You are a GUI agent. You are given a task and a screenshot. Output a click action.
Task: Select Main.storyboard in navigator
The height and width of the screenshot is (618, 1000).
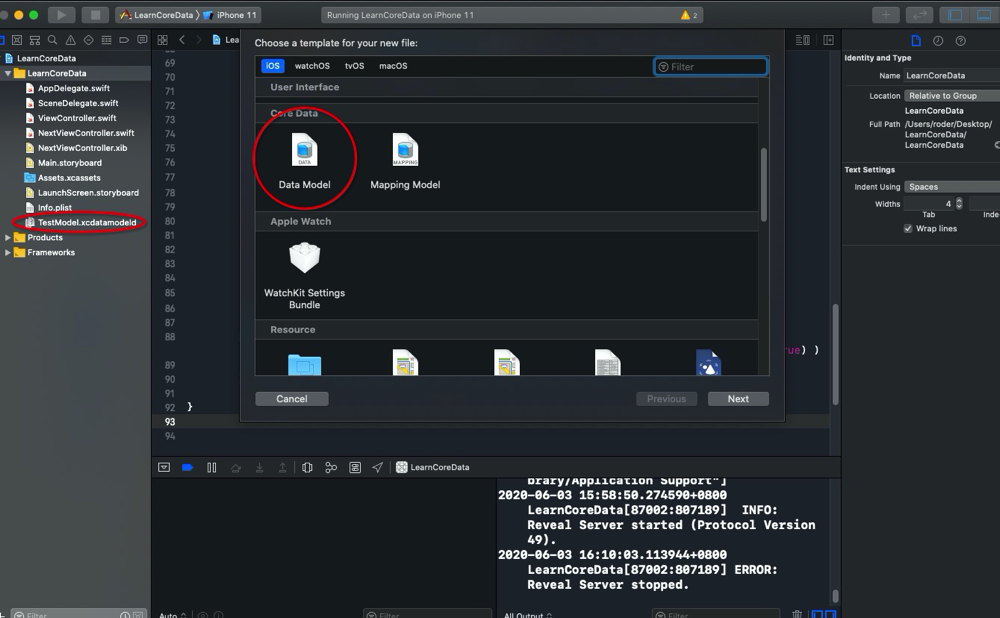(70, 163)
